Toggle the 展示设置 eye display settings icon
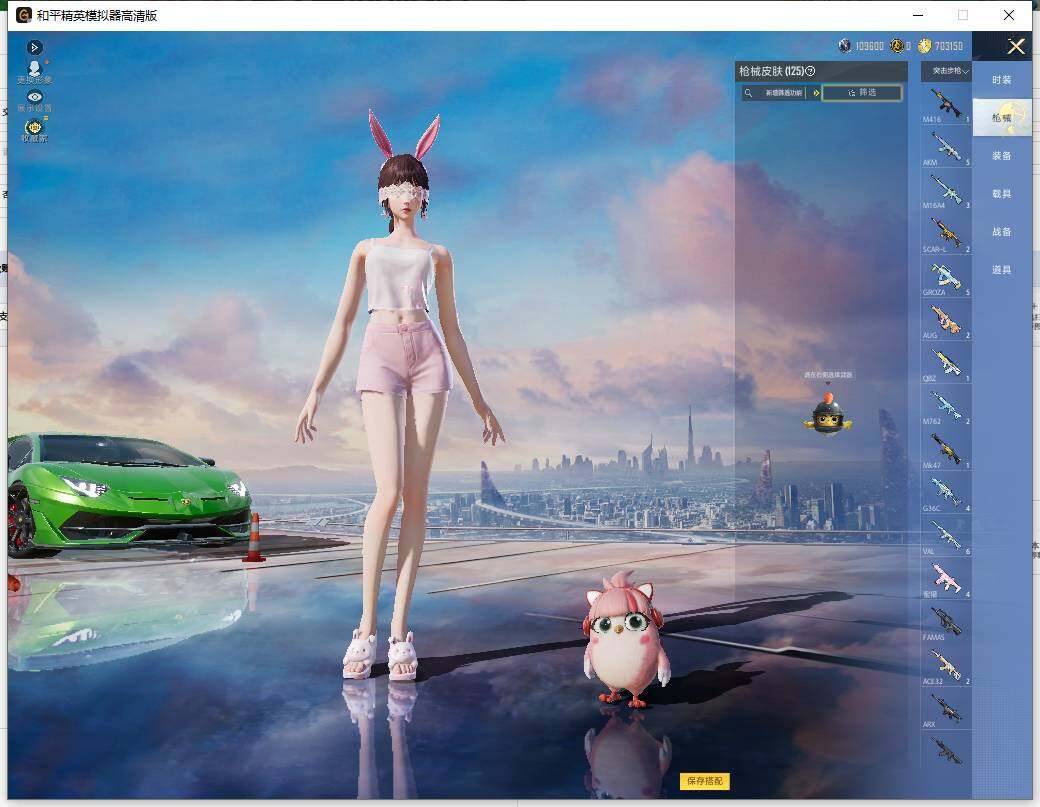1040x807 pixels. (34, 101)
